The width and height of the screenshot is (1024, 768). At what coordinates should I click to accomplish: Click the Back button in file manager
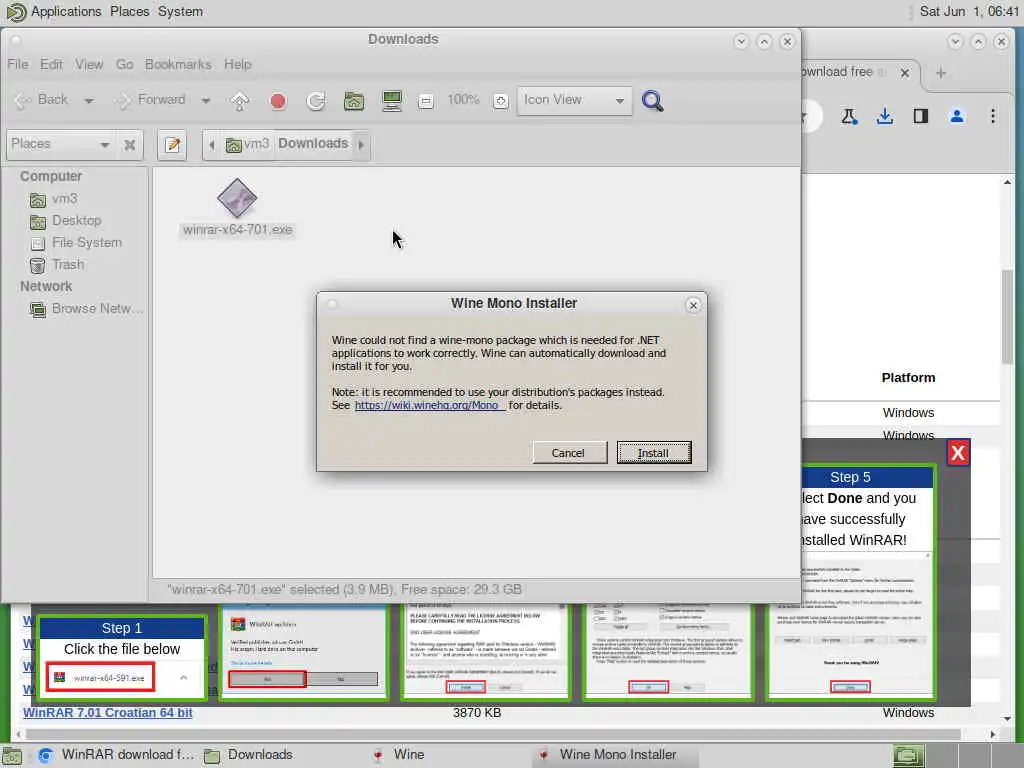click(42, 100)
